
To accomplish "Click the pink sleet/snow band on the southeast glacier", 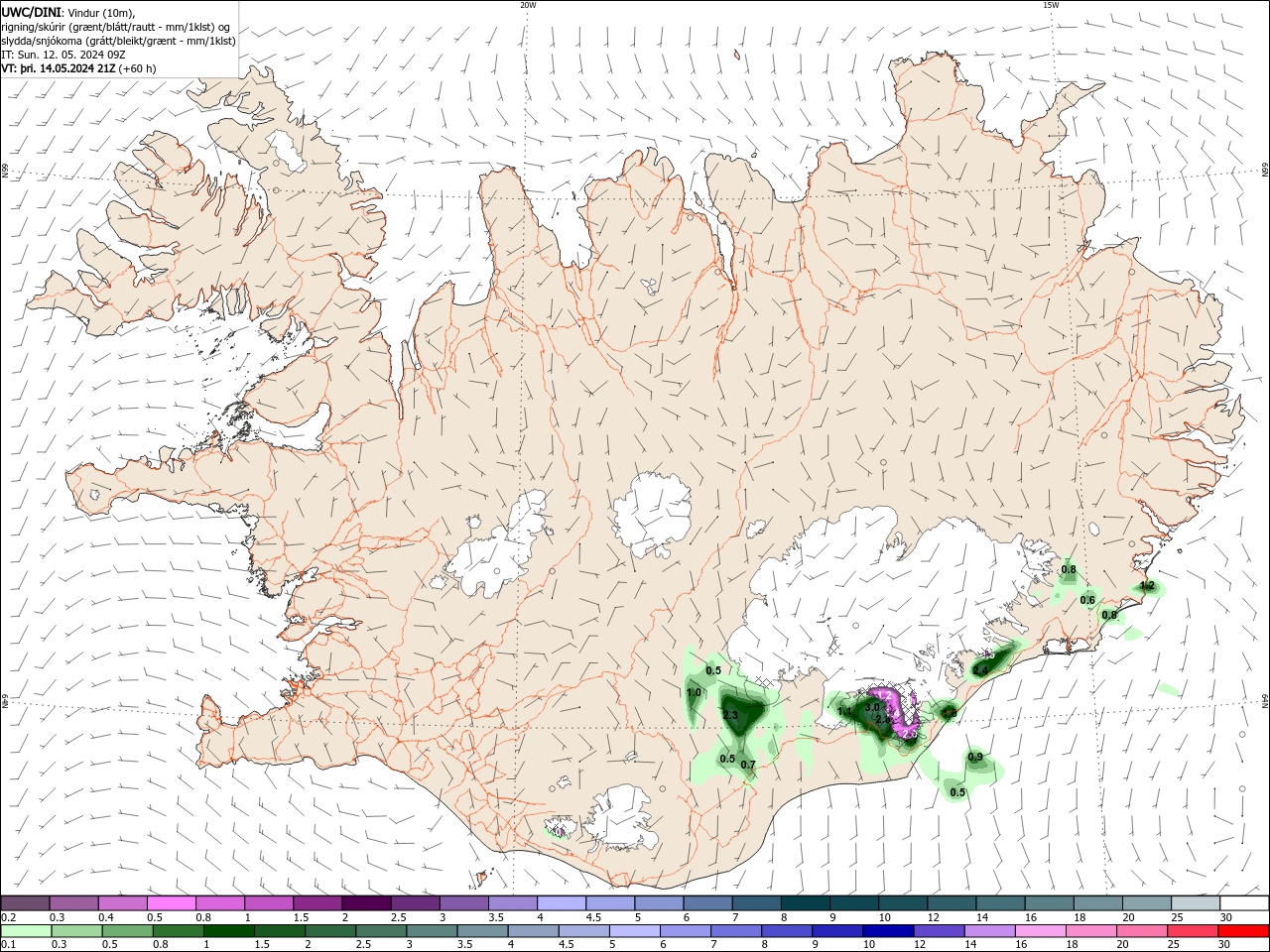I will coord(898,712).
